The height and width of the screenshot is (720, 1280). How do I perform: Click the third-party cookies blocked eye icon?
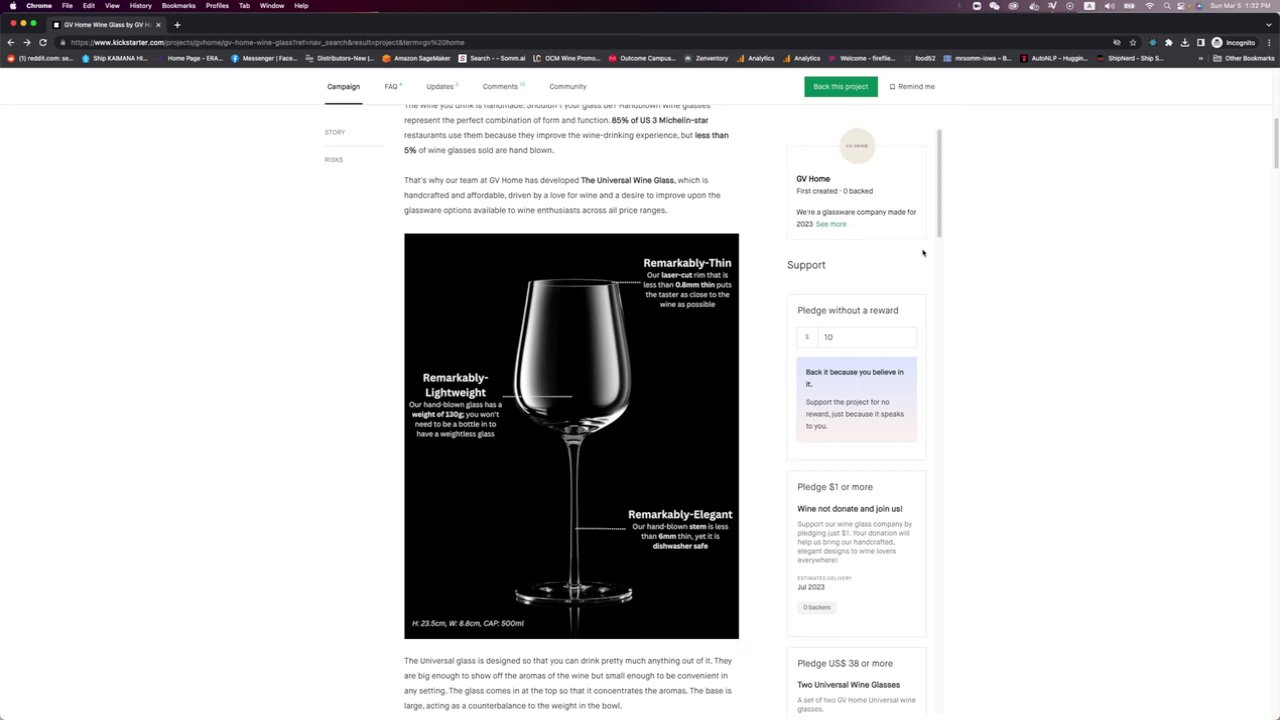(x=1117, y=42)
